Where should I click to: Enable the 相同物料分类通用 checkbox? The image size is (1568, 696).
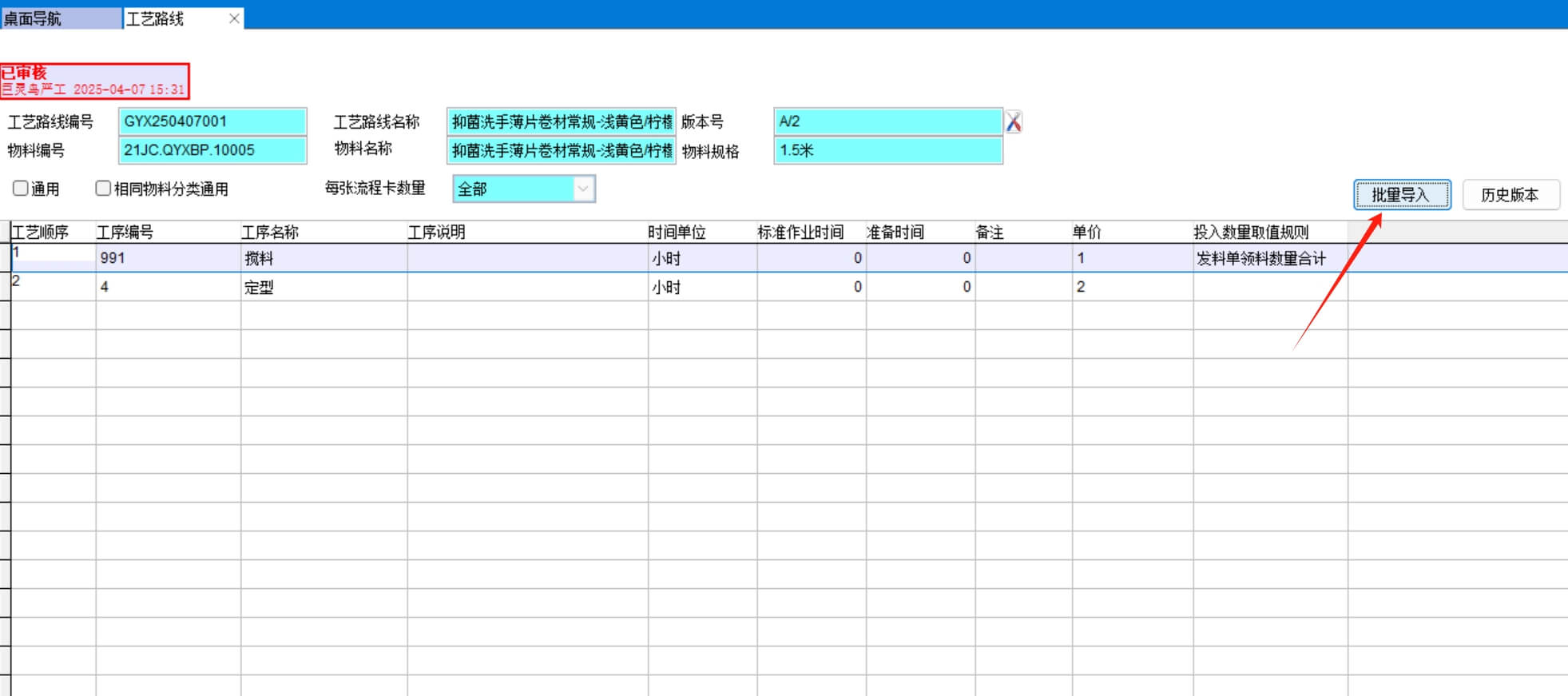tap(103, 189)
